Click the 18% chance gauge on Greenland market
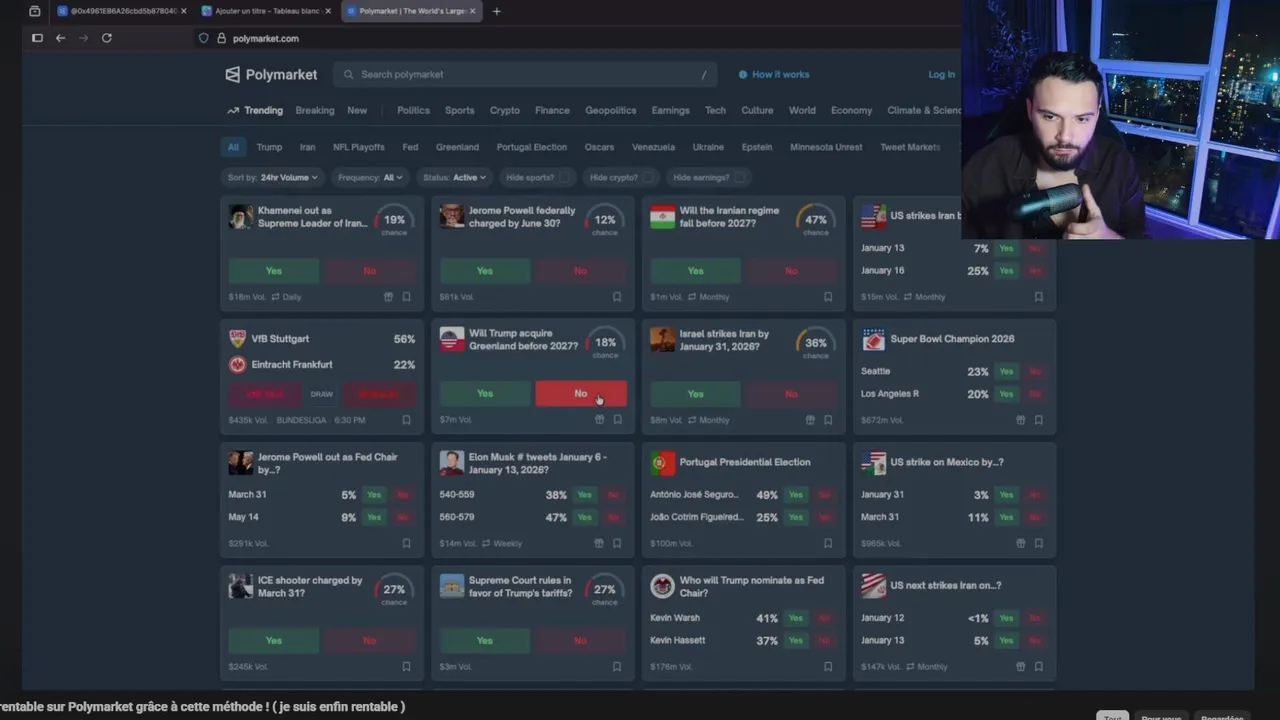Viewport: 1280px width, 720px height. pos(605,345)
